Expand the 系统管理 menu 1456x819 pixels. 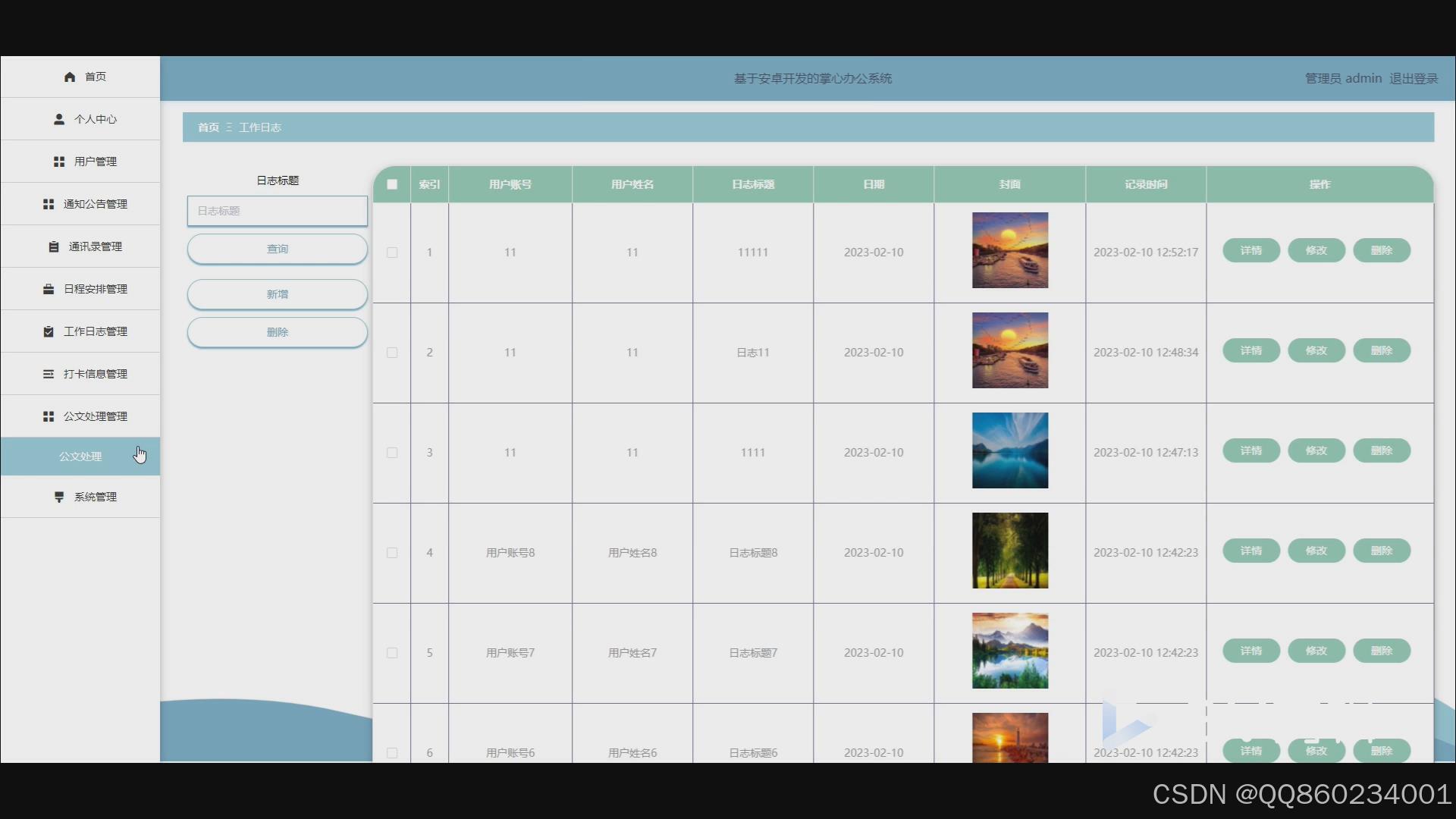[x=80, y=497]
